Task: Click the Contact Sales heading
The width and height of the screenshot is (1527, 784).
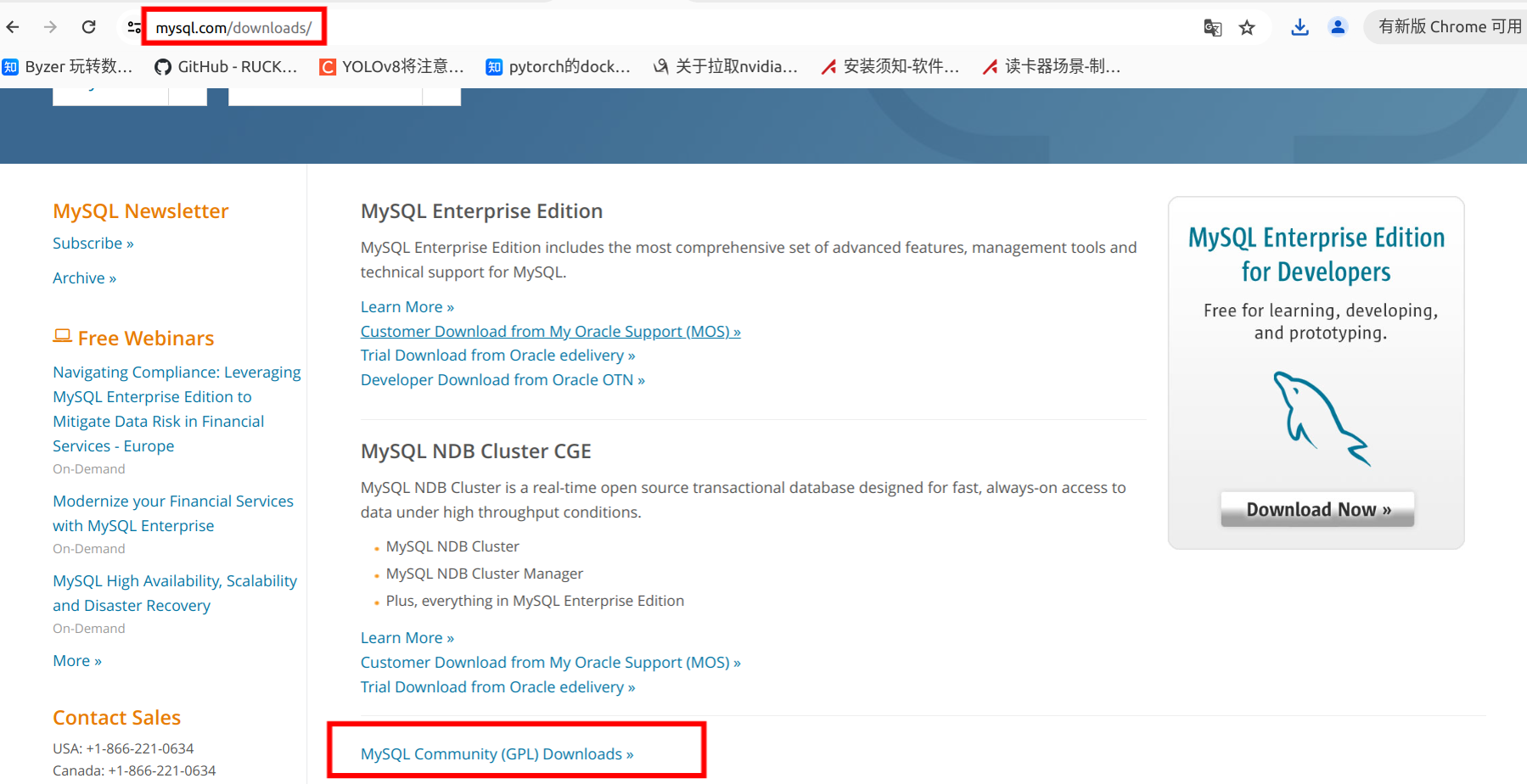Action: [x=117, y=718]
